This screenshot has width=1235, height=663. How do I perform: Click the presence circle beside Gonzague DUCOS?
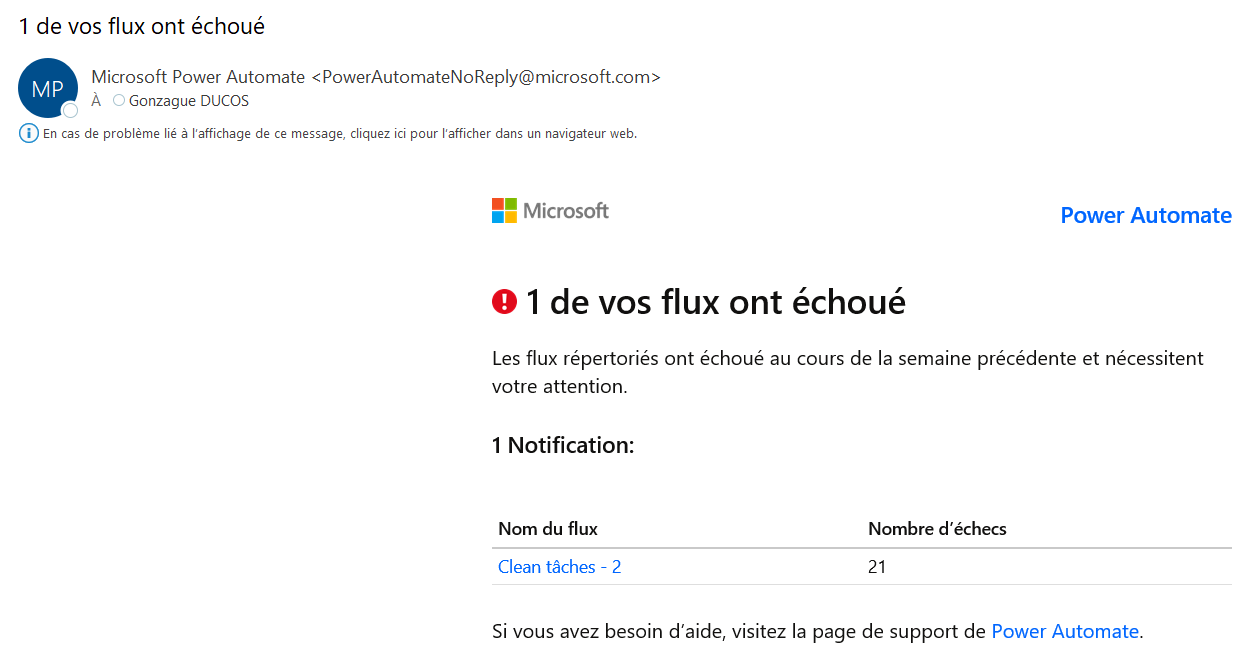pos(119,100)
